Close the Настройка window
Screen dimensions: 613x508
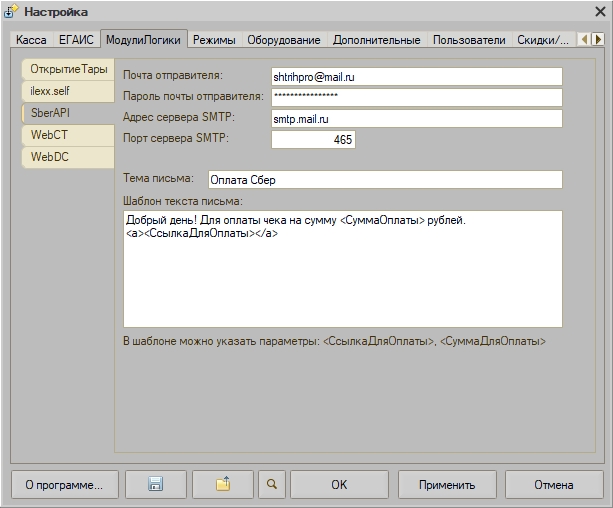[x=598, y=12]
